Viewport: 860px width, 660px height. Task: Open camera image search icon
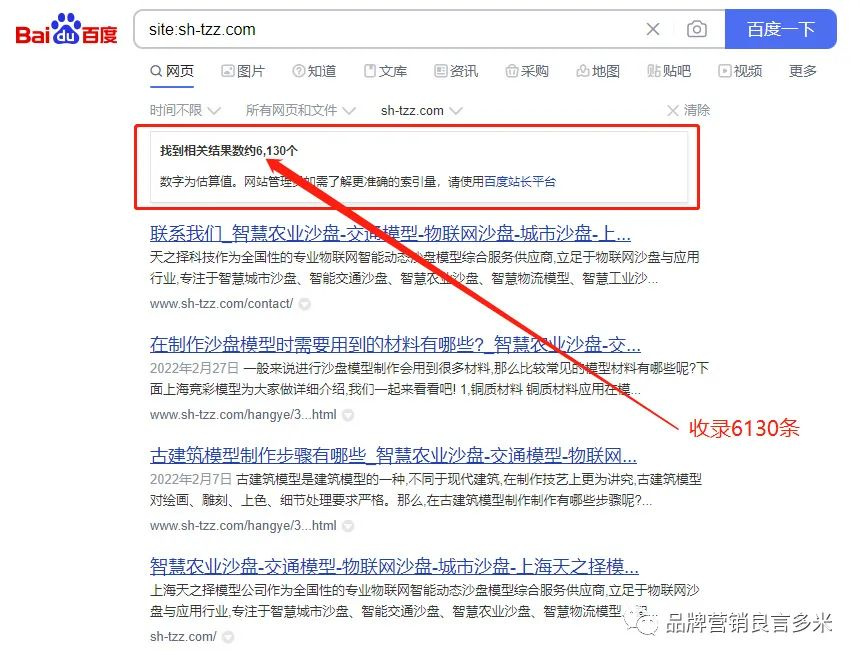pyautogui.click(x=697, y=29)
